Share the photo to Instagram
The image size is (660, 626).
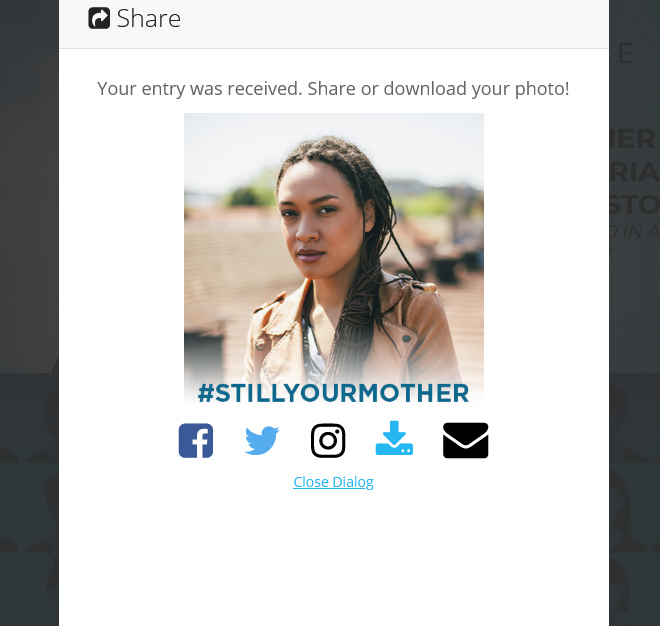(328, 440)
